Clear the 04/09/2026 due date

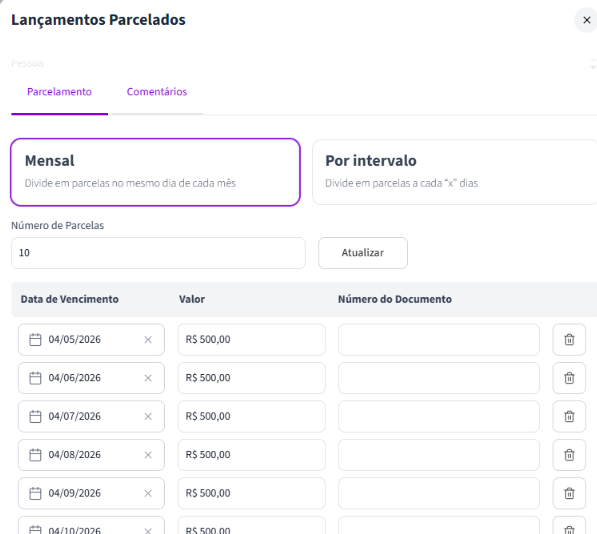coord(148,493)
